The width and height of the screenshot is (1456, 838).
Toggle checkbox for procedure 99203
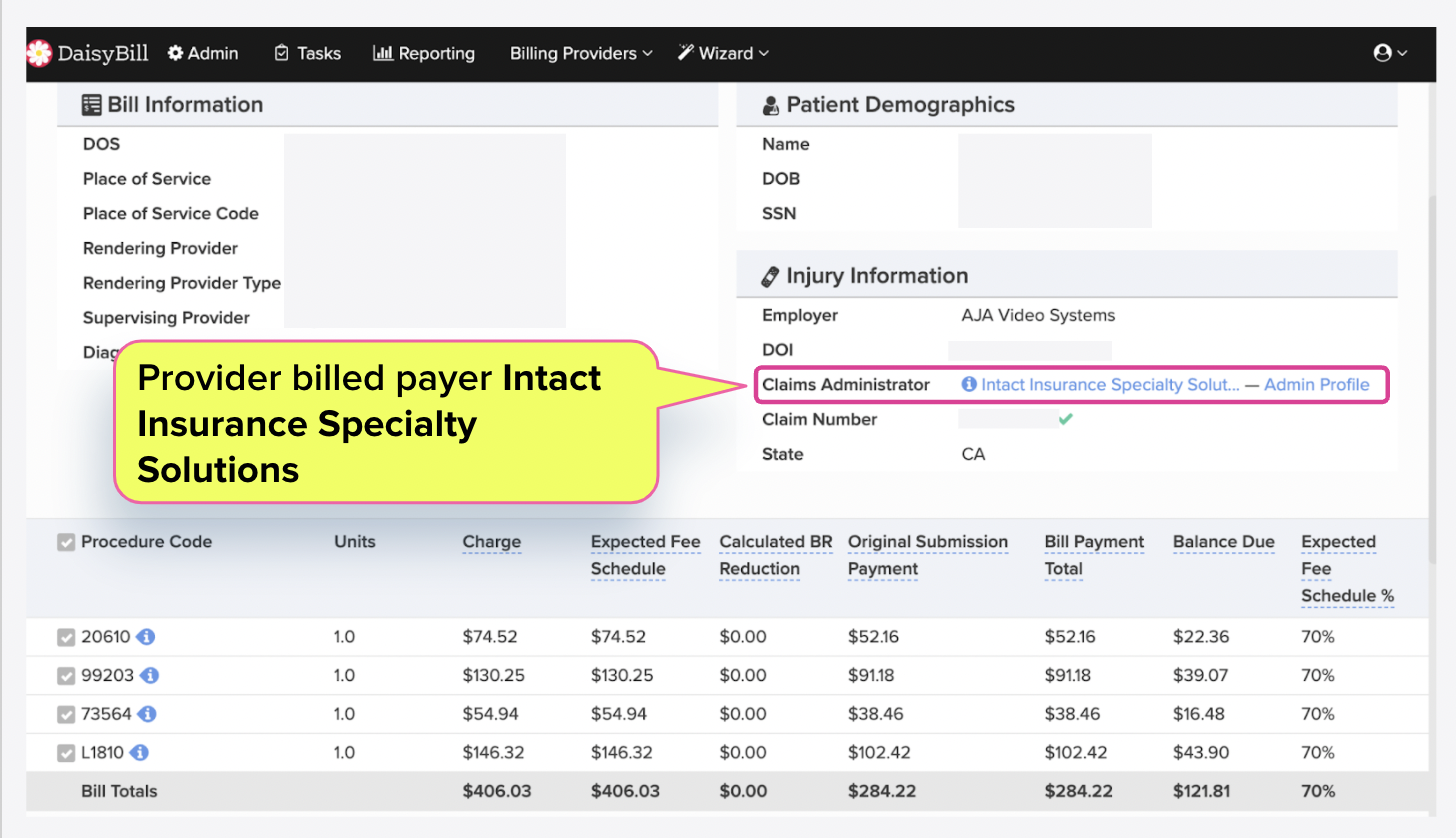66,676
